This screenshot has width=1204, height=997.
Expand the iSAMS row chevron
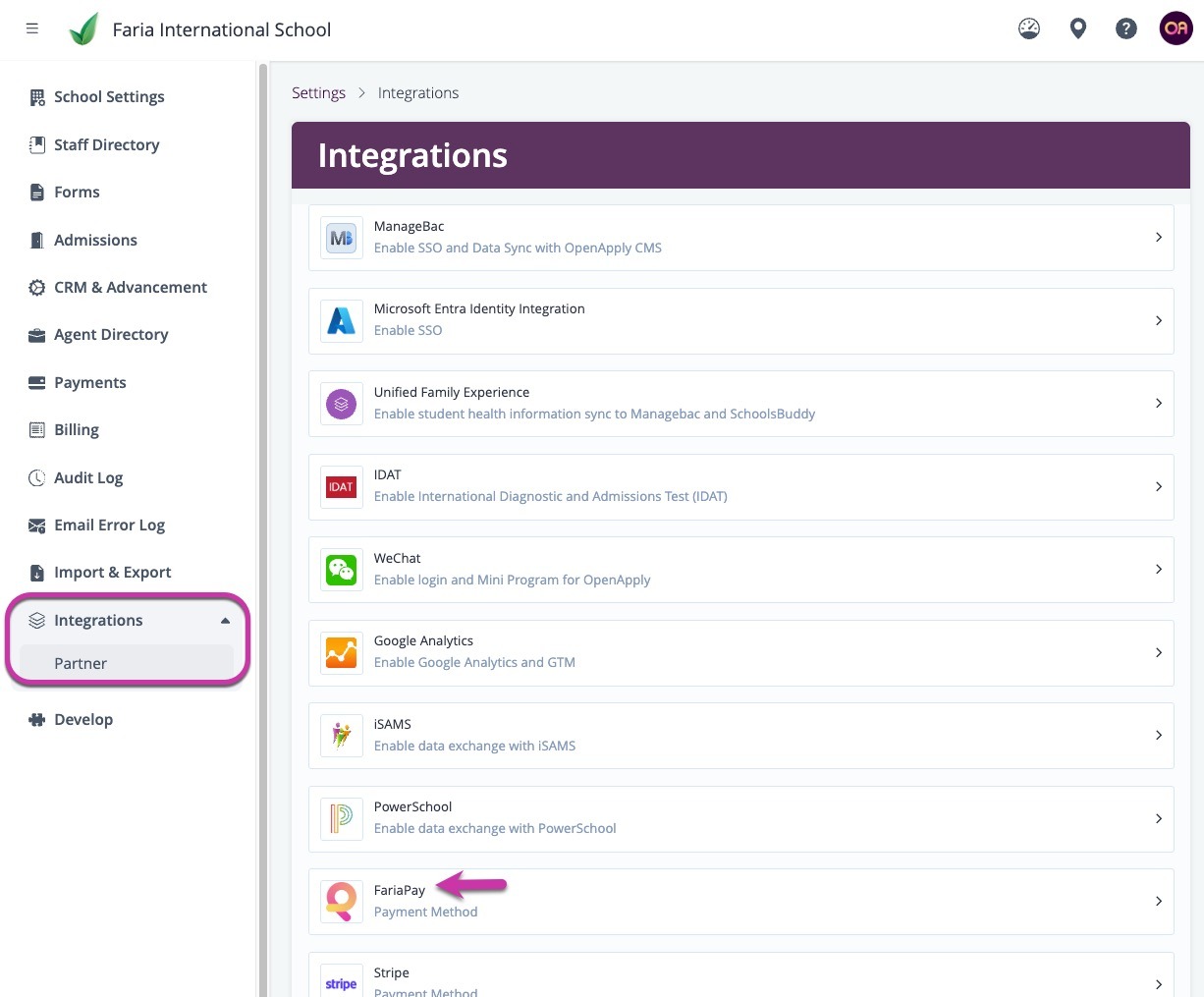tap(1159, 736)
